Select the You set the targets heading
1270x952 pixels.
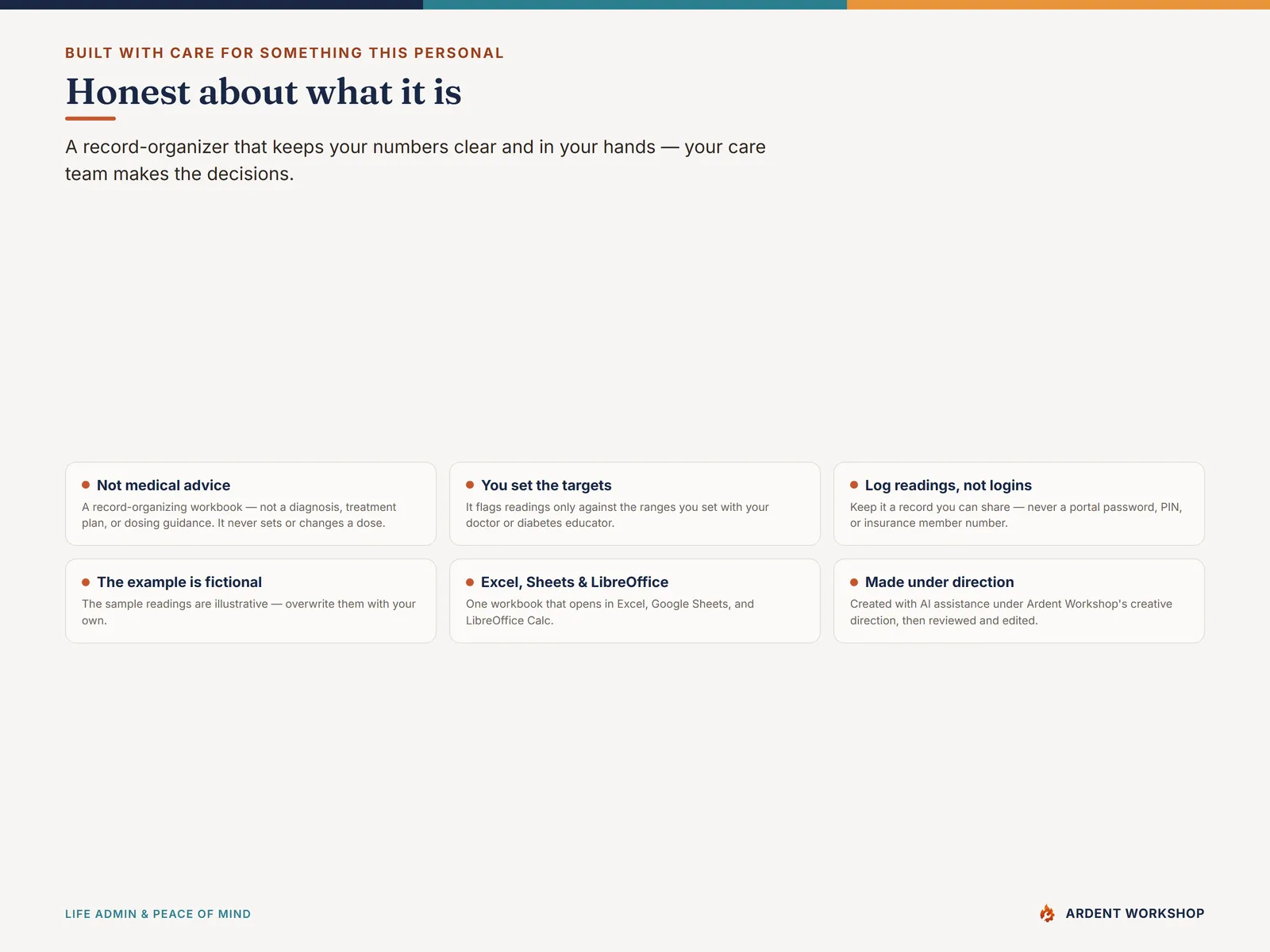click(546, 486)
